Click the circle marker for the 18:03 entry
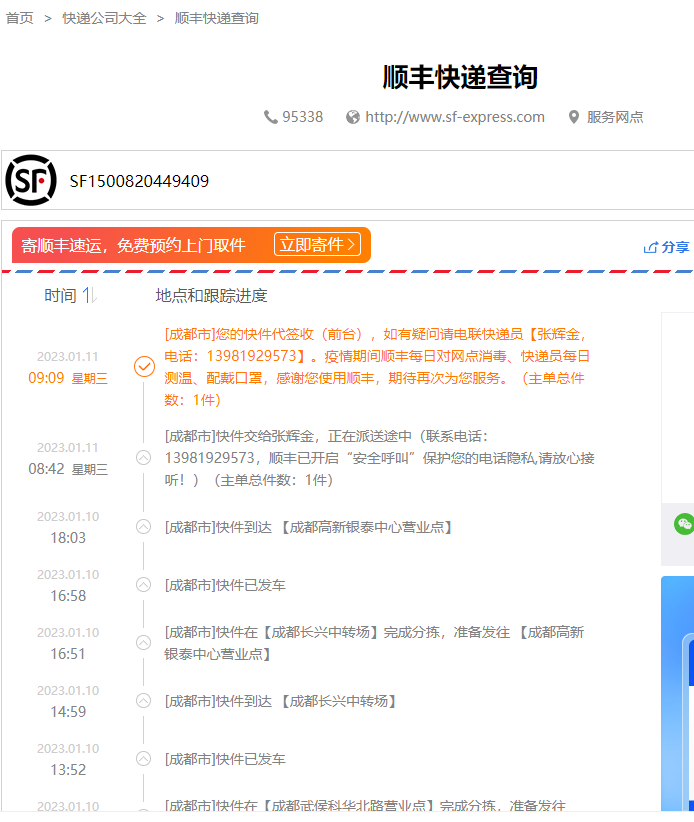The image size is (694, 822). pyautogui.click(x=144, y=526)
